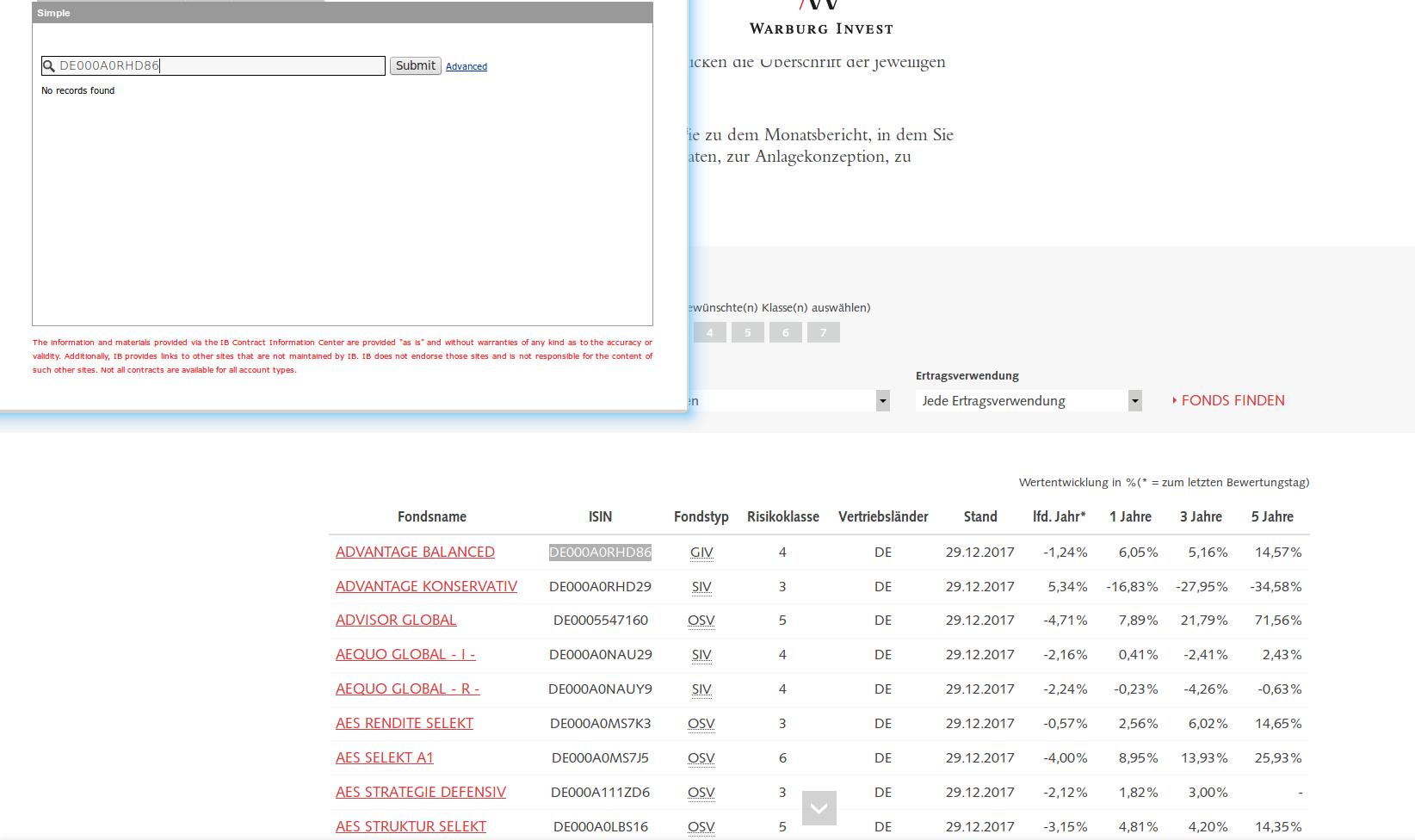Open AES STRUKTUR SELEKT fund link
1415x840 pixels.
pyautogui.click(x=411, y=826)
